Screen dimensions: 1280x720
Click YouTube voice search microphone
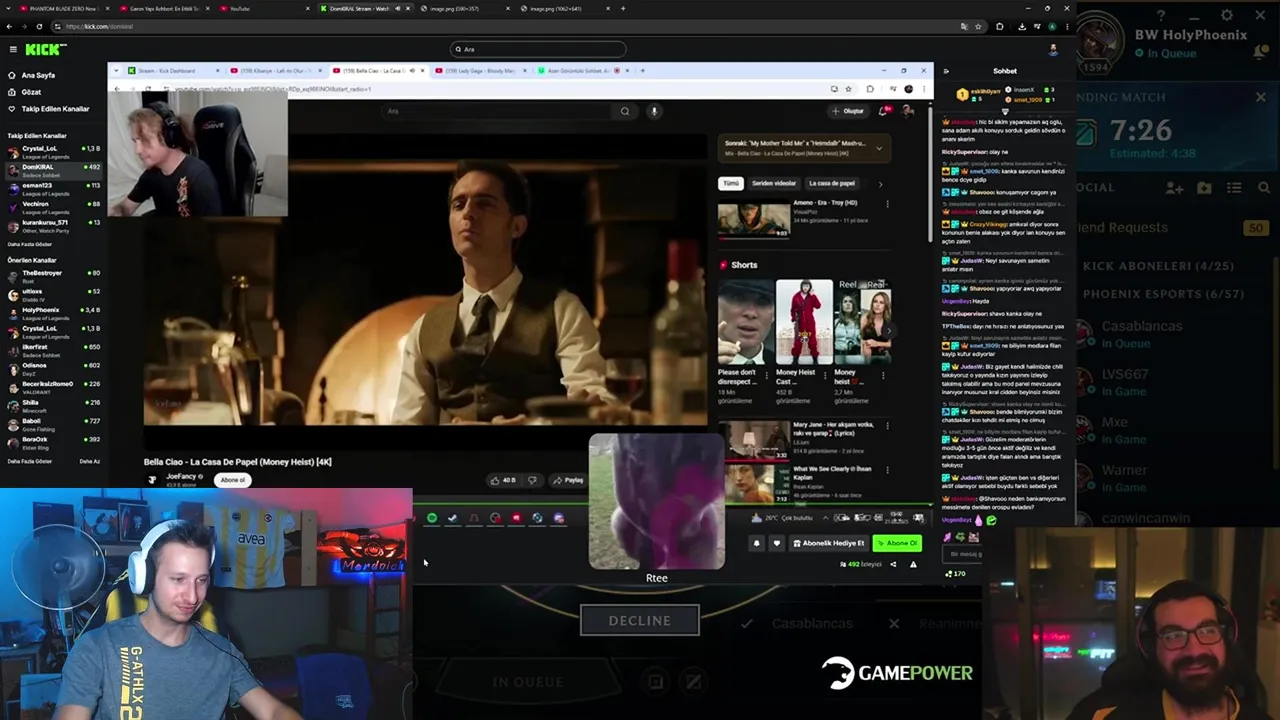[654, 111]
